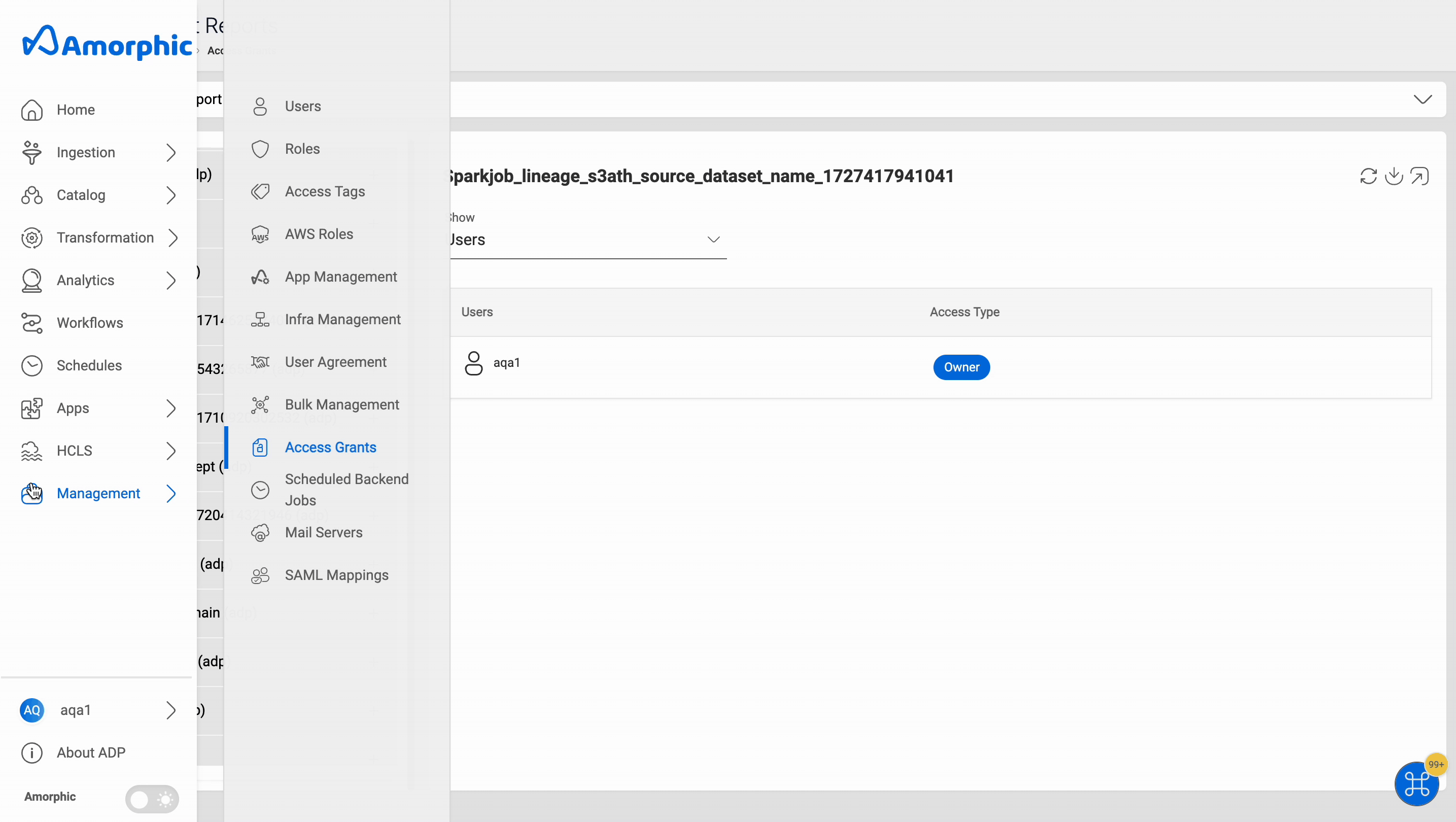Screen dimensions: 1456x822
Task: Select AWS Roles menu item
Action: click(319, 234)
